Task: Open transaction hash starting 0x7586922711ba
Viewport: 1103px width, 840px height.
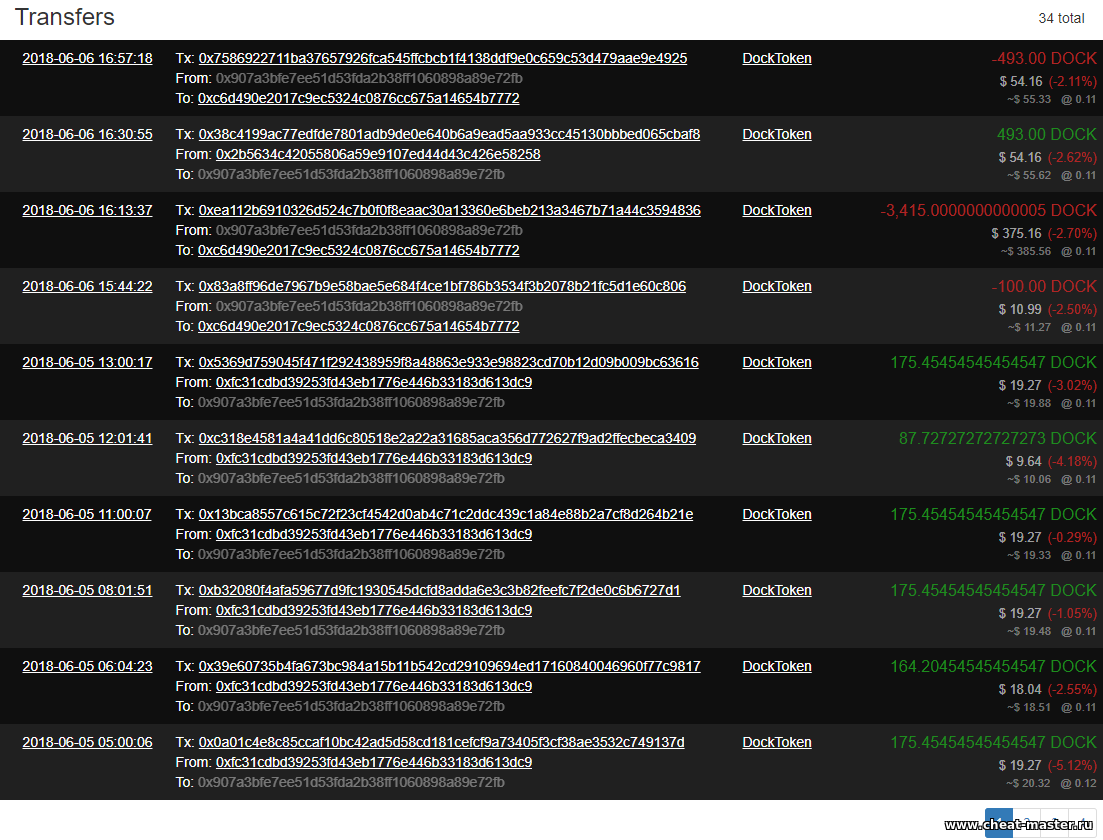Action: [x=442, y=58]
